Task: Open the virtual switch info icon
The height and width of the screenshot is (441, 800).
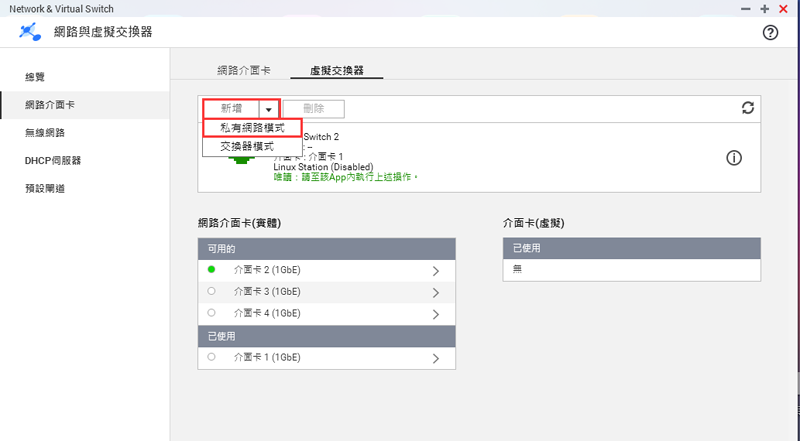Action: tap(733, 158)
